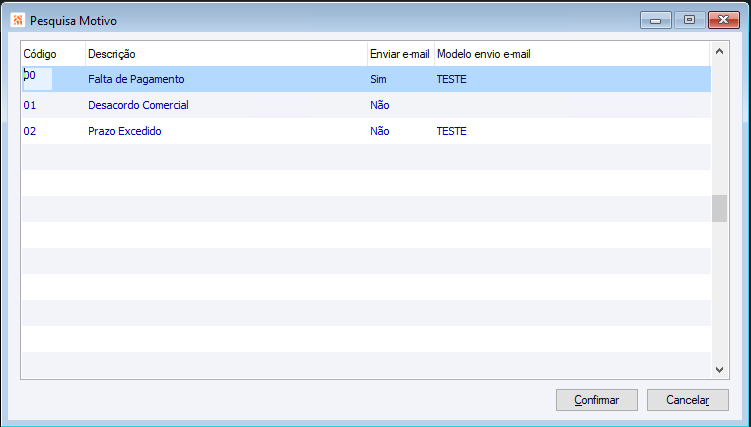This screenshot has width=751, height=427.
Task: Sort by the Descrição column header
Action: (x=227, y=54)
